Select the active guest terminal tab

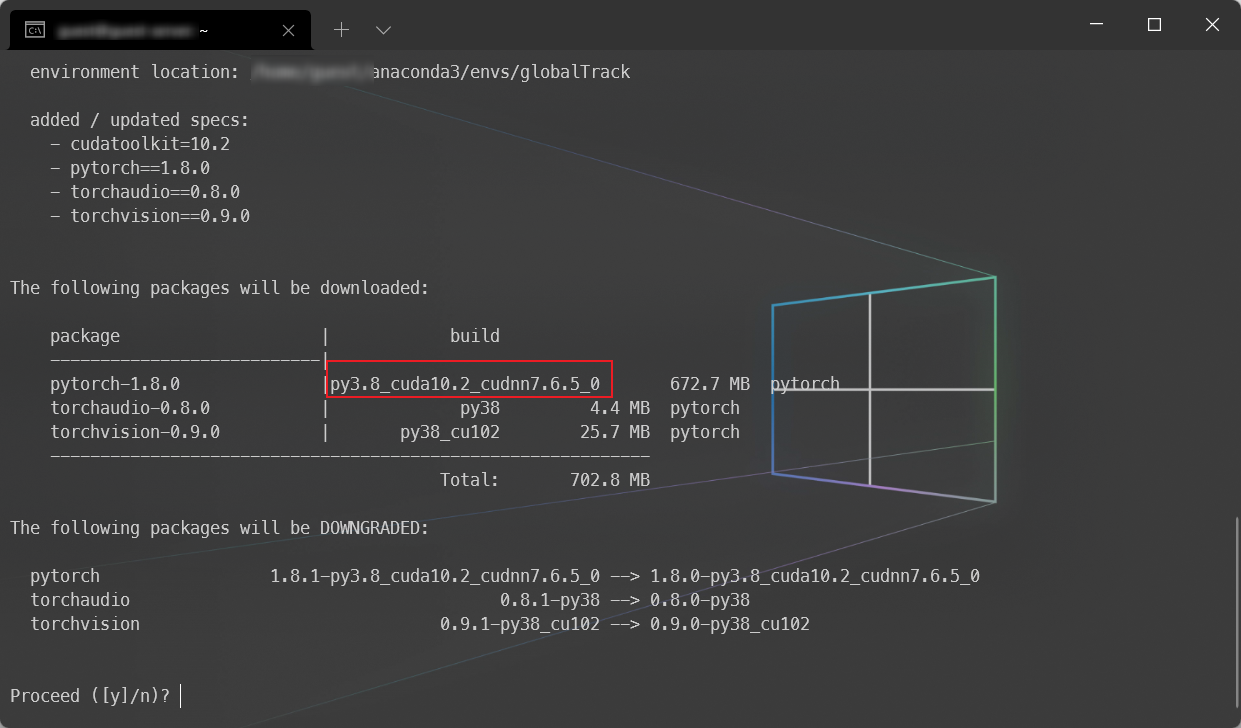150,29
